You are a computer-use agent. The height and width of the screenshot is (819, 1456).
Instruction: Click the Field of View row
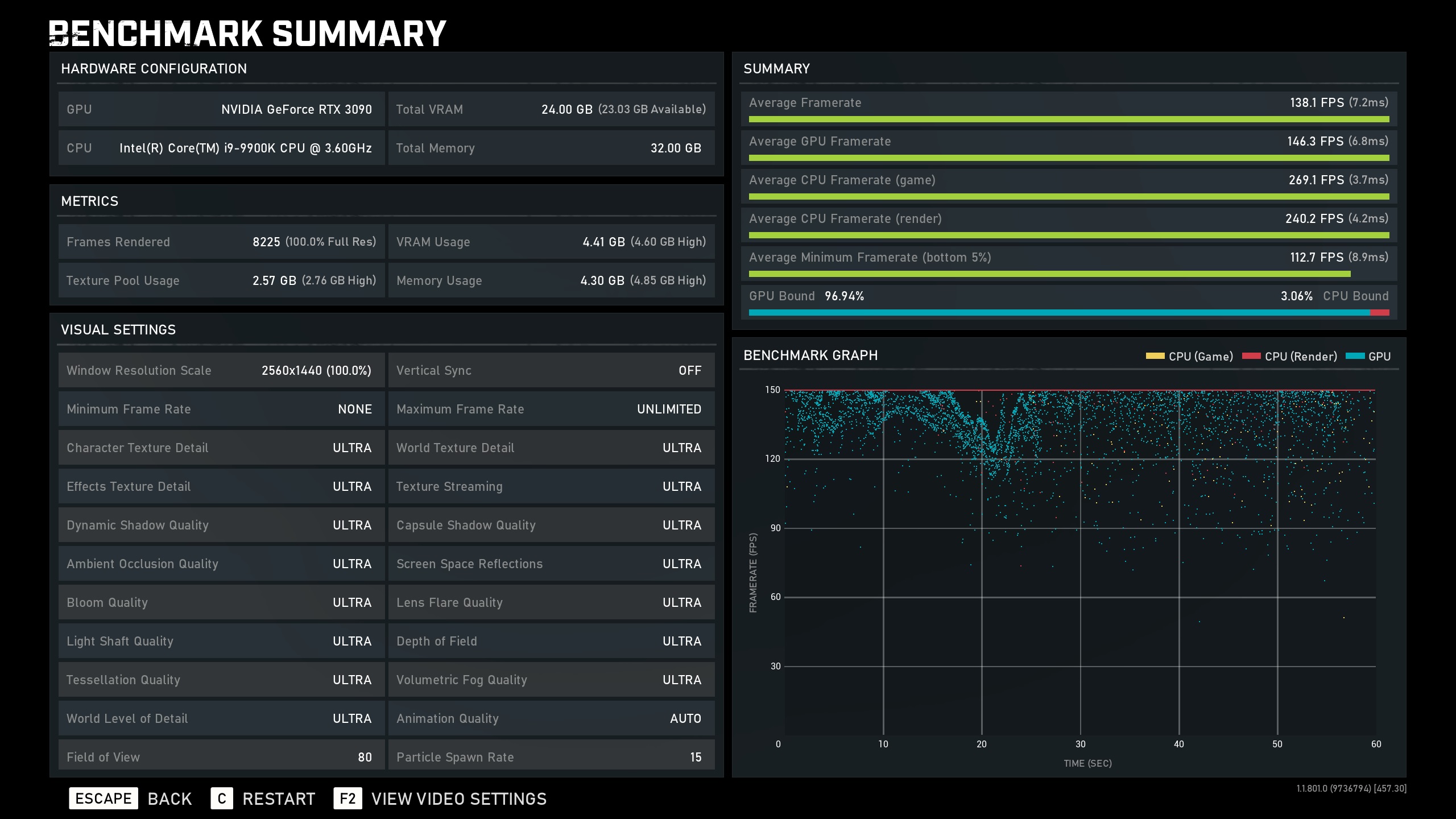pos(221,756)
